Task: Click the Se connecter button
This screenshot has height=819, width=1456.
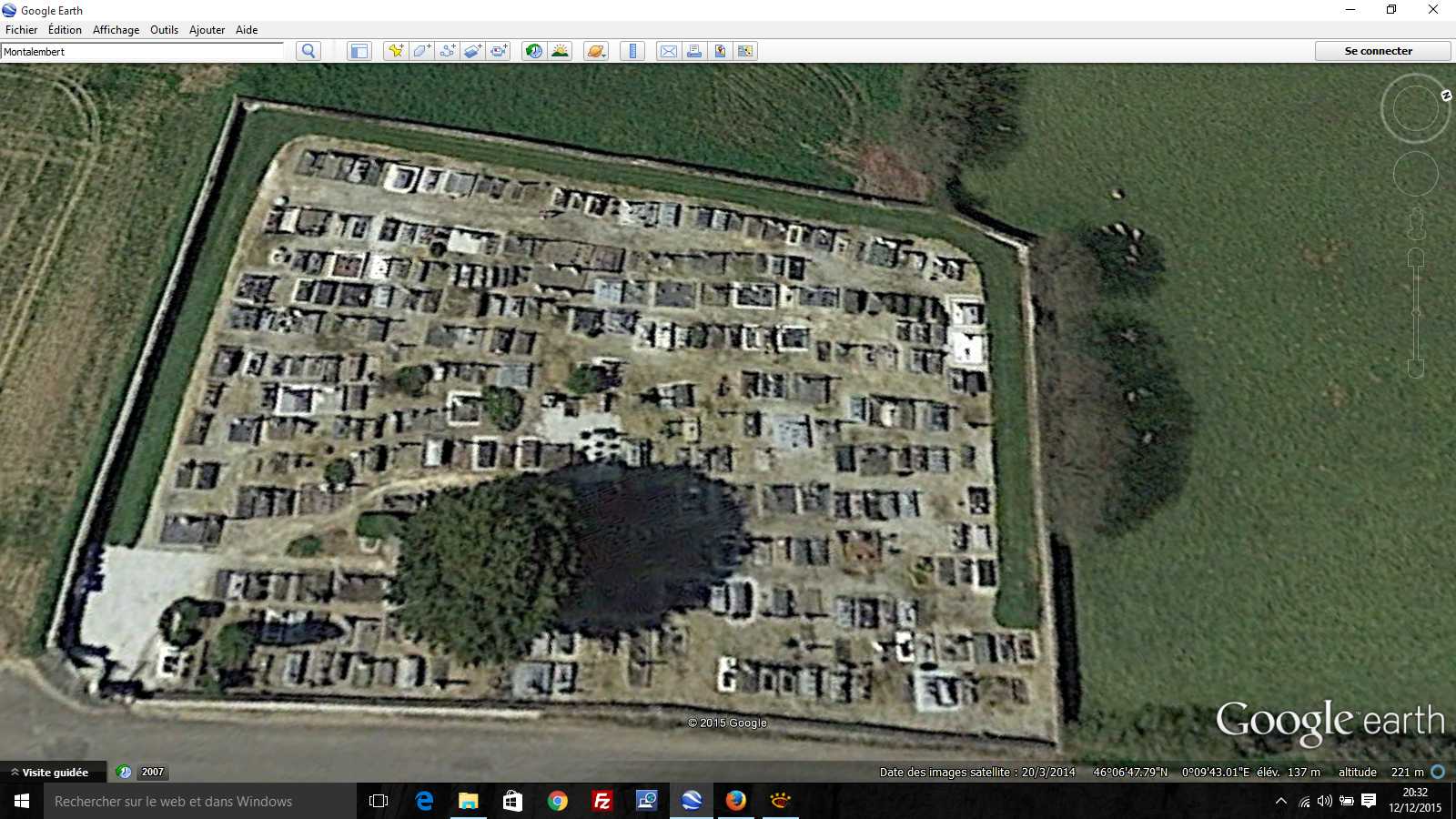Action: click(1382, 51)
